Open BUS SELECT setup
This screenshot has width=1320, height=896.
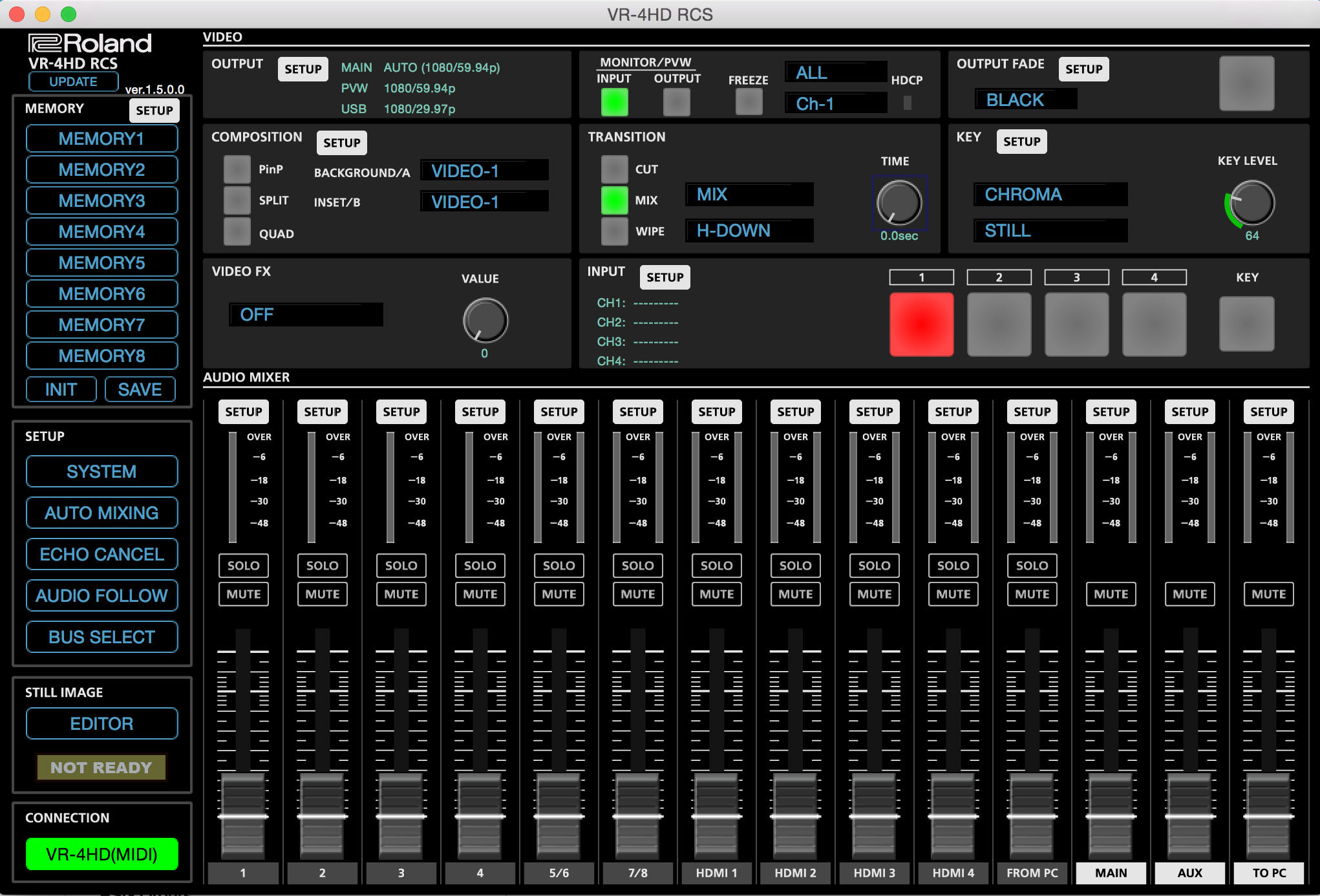click(x=101, y=637)
